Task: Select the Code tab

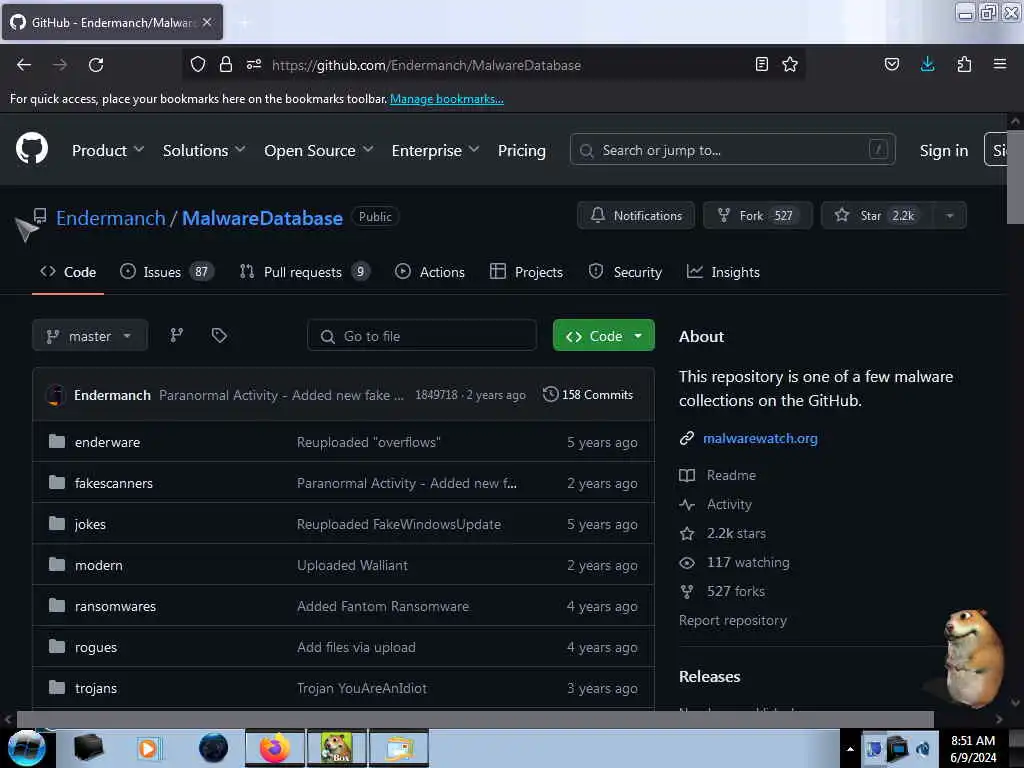Action: [68, 272]
